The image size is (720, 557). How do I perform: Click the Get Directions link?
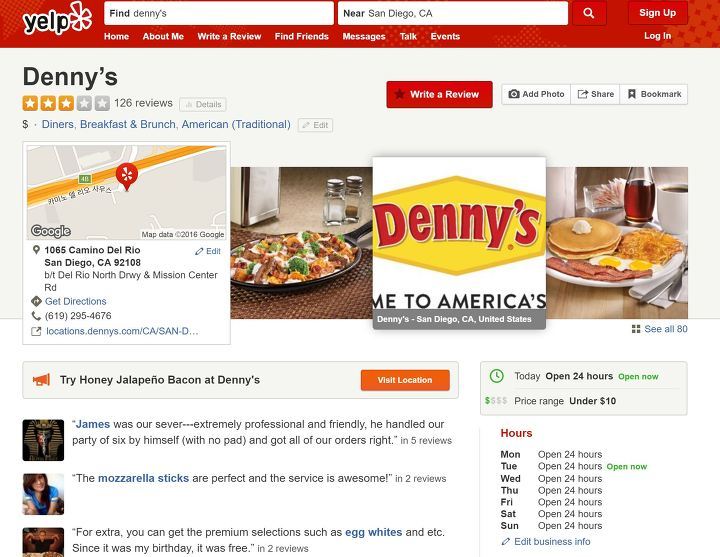pos(75,301)
